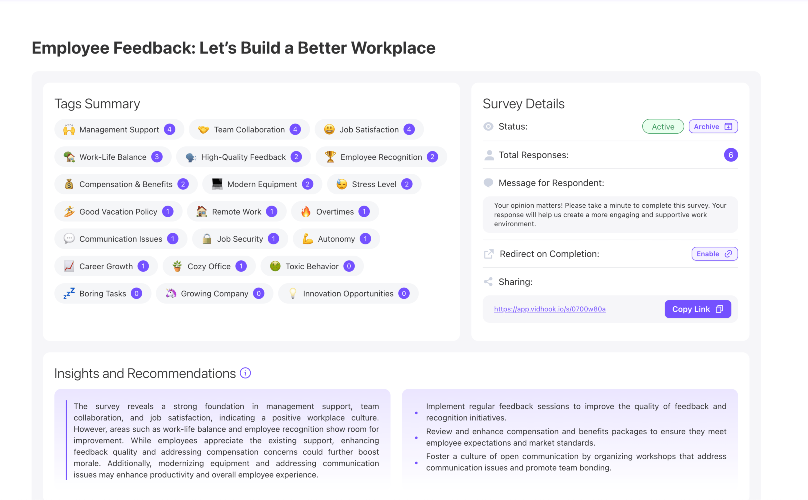This screenshot has width=808, height=500.
Task: Click the Message for Respondent text box
Action: point(610,214)
